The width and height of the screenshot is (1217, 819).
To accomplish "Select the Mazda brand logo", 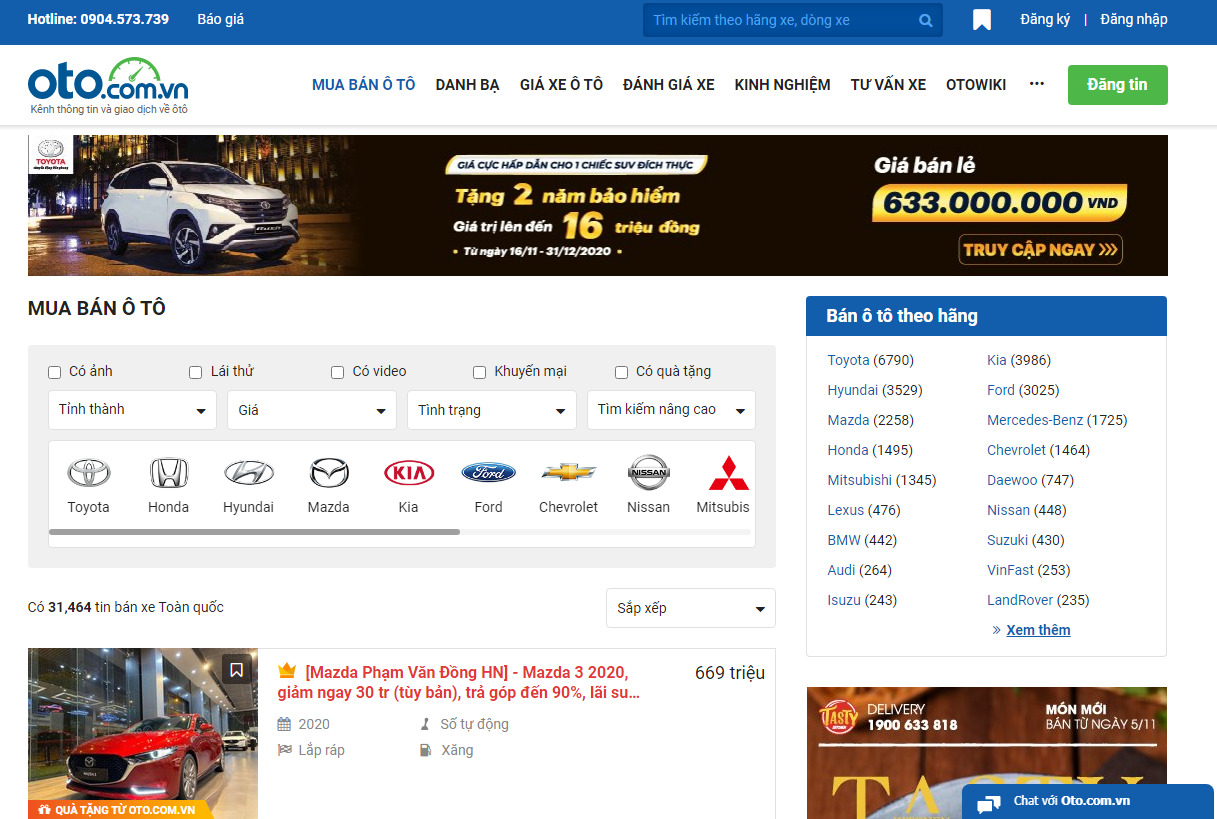I will (x=328, y=472).
